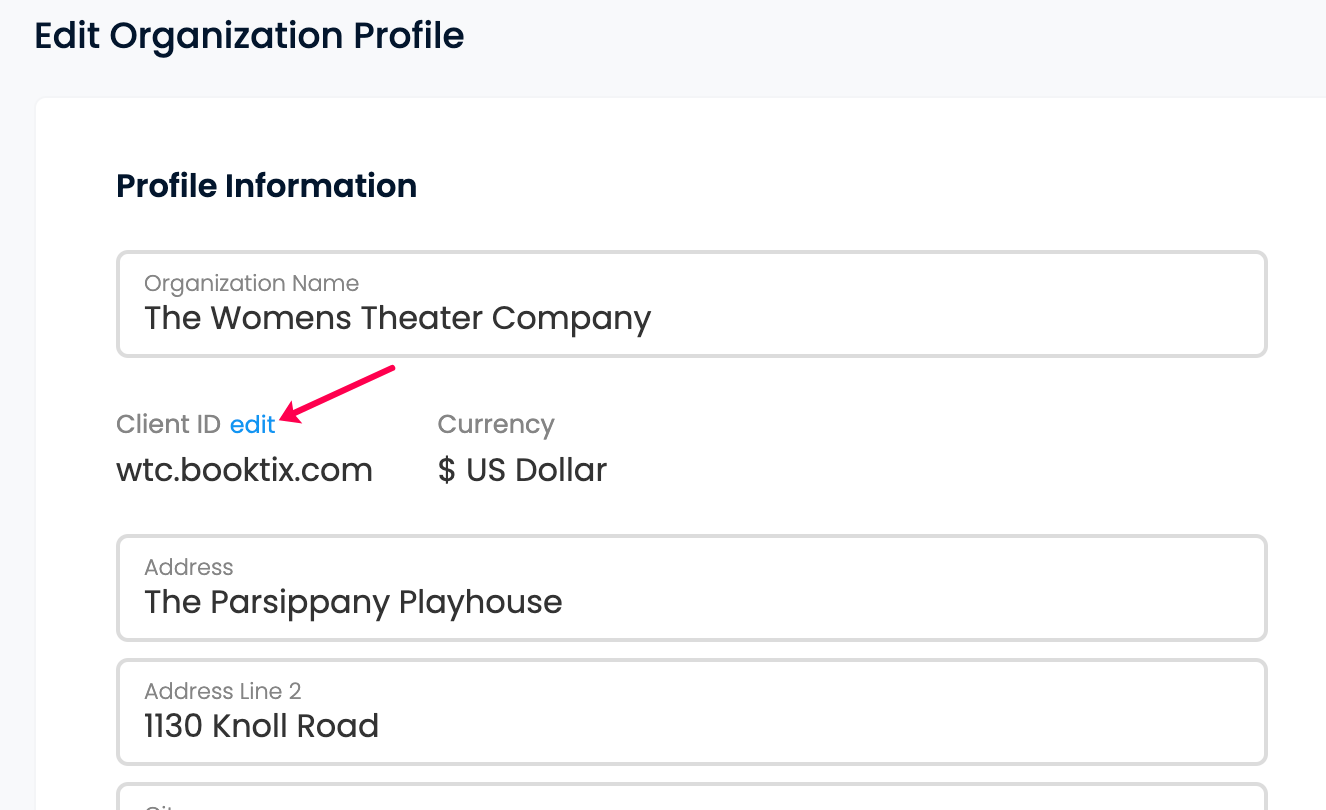Place cursor in 1130 Knoll Road text
This screenshot has width=1326, height=810.
pos(261,726)
